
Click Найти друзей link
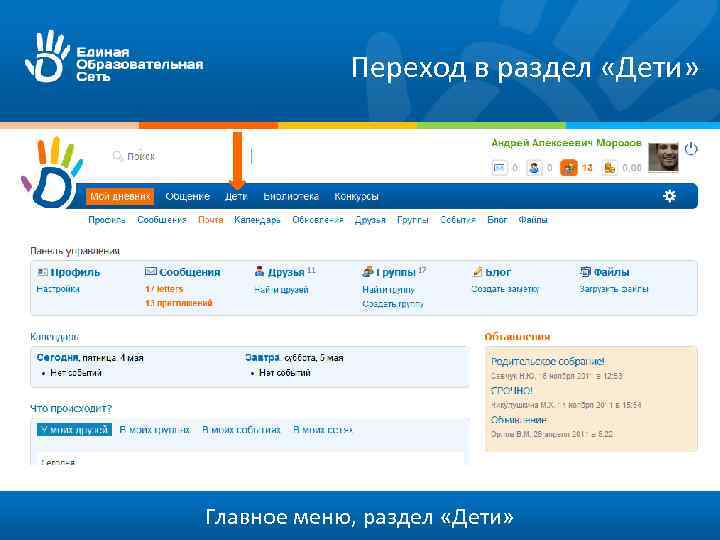pos(281,290)
